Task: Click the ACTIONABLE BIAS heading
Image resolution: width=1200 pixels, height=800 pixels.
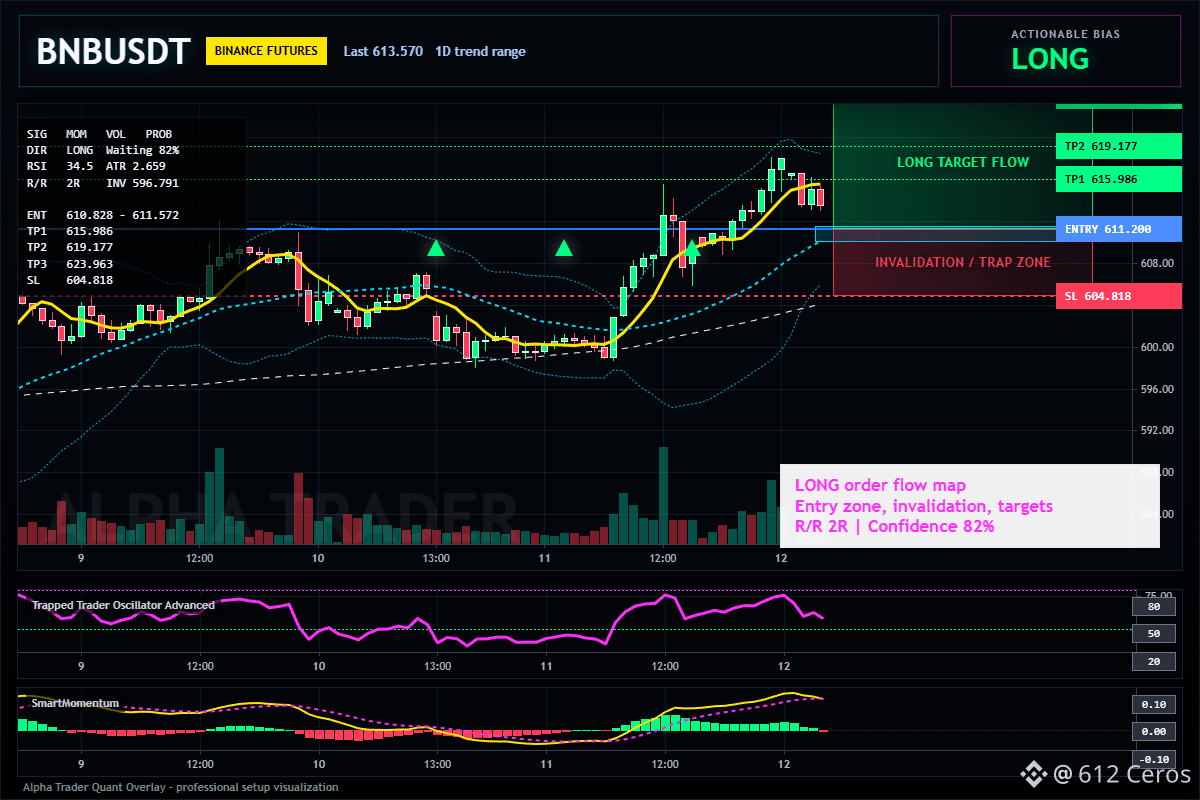Action: 1065,34
